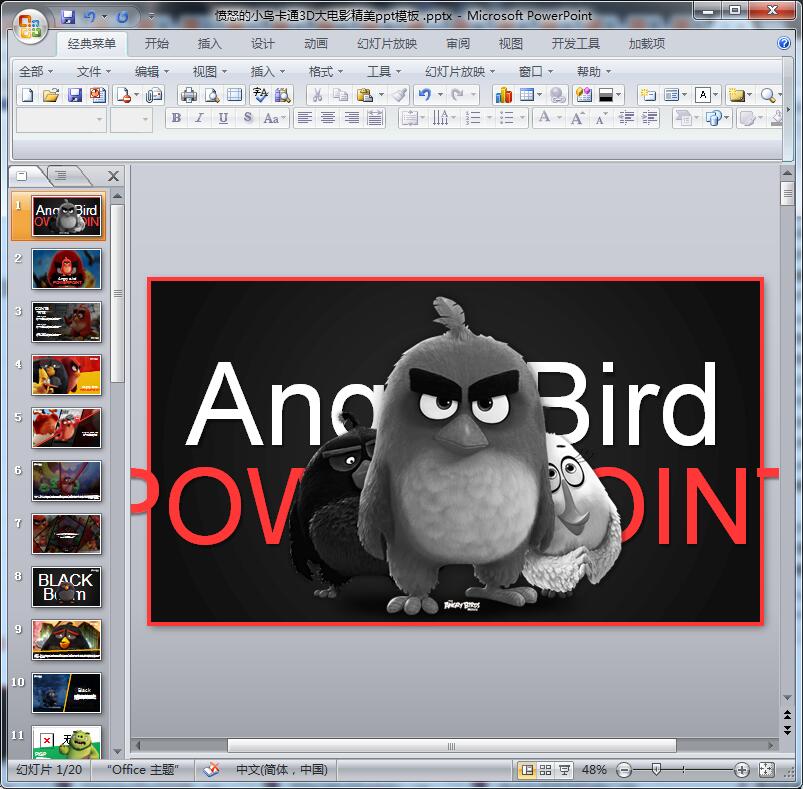Toggle bold formatting

point(176,118)
